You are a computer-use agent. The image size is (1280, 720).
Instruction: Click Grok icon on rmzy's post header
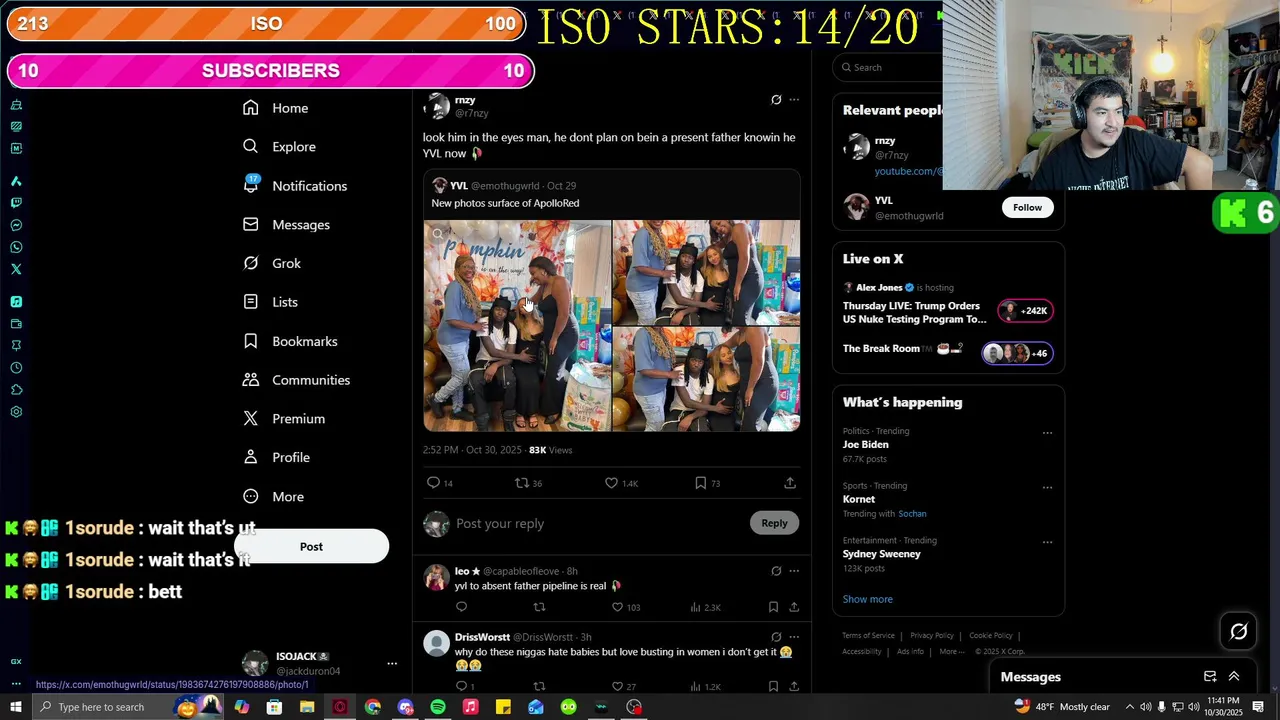(776, 100)
